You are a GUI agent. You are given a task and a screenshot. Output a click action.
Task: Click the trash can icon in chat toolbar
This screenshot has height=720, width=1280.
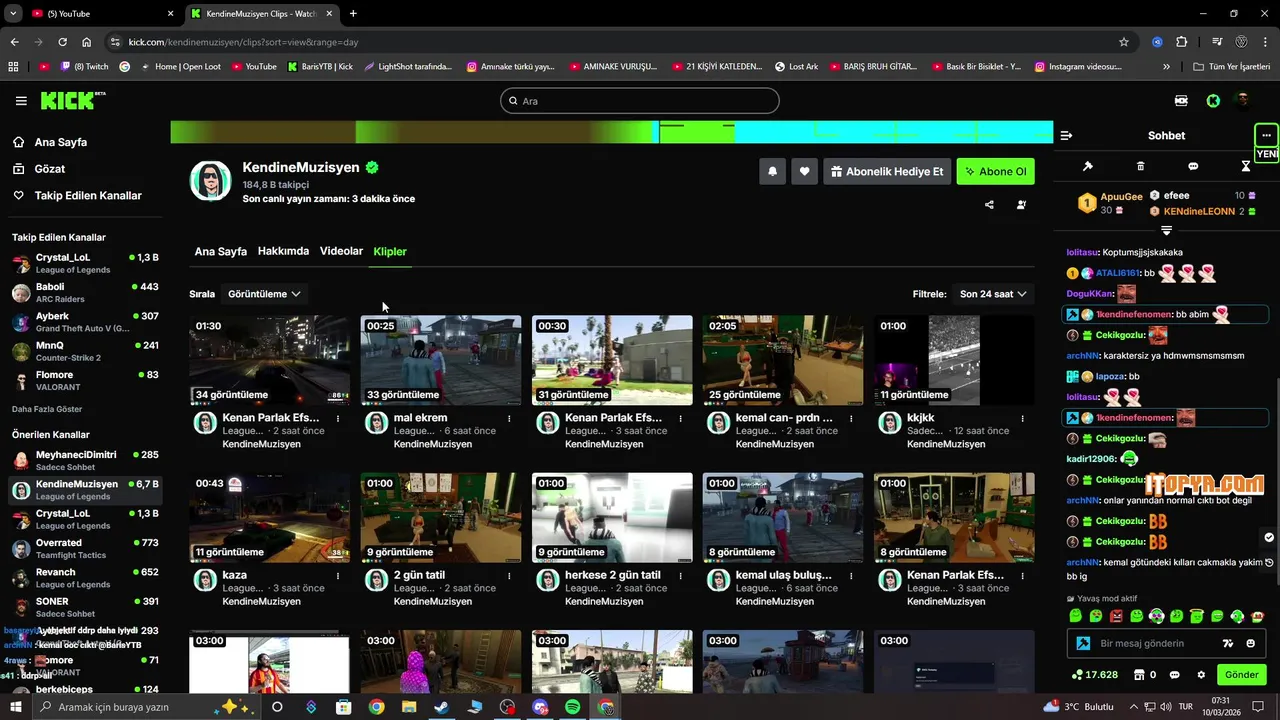pyautogui.click(x=1141, y=166)
